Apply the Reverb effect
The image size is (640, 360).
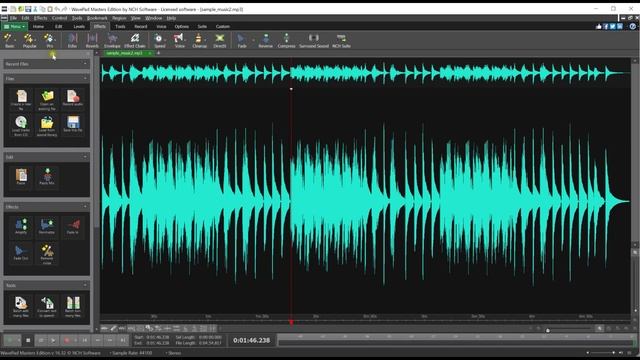click(x=92, y=40)
